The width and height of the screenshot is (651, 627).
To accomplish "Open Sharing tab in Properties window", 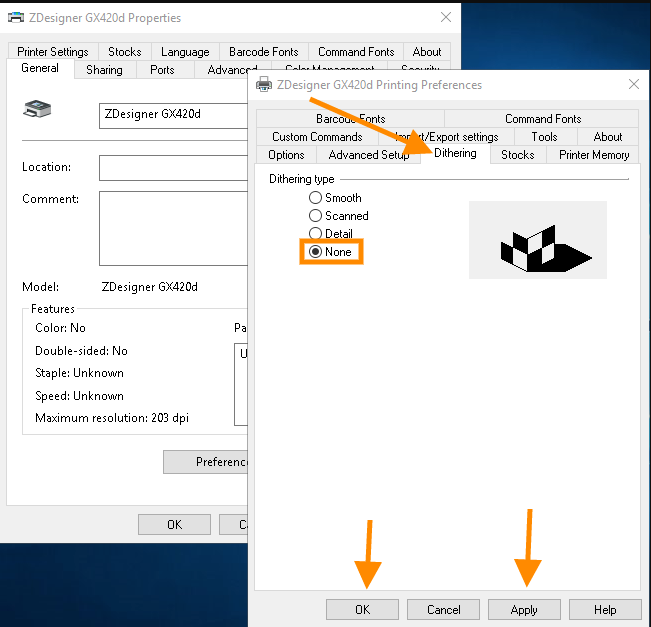I will (104, 70).
